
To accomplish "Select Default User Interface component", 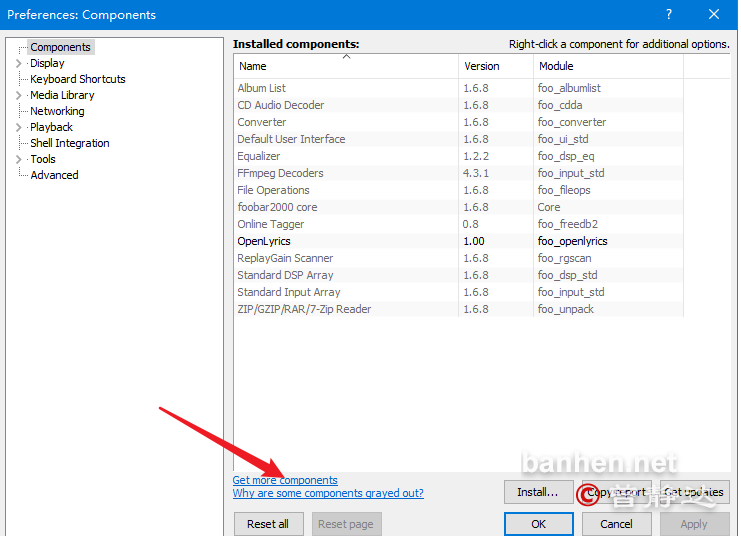I will coord(458,139).
